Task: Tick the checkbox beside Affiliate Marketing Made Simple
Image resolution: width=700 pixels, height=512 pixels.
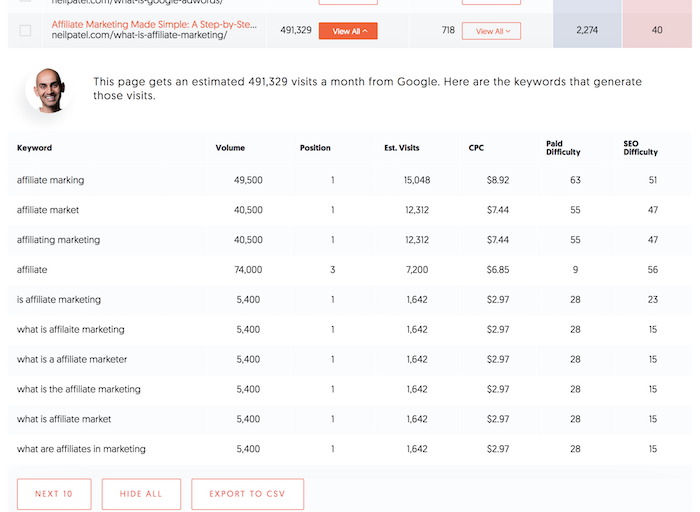Action: [25, 31]
